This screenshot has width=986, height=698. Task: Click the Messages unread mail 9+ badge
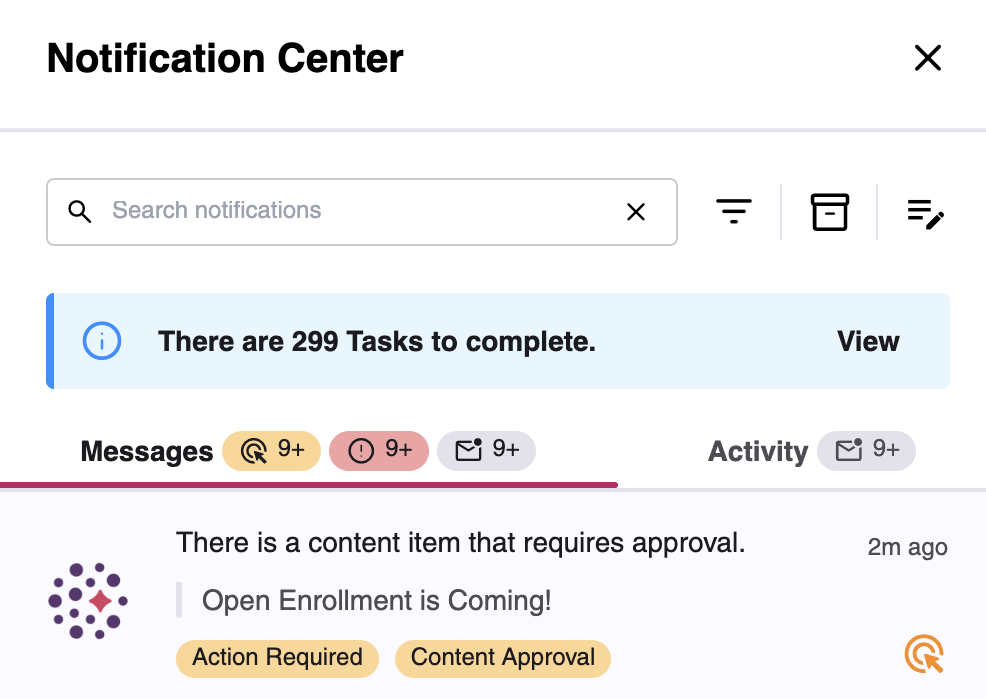486,450
